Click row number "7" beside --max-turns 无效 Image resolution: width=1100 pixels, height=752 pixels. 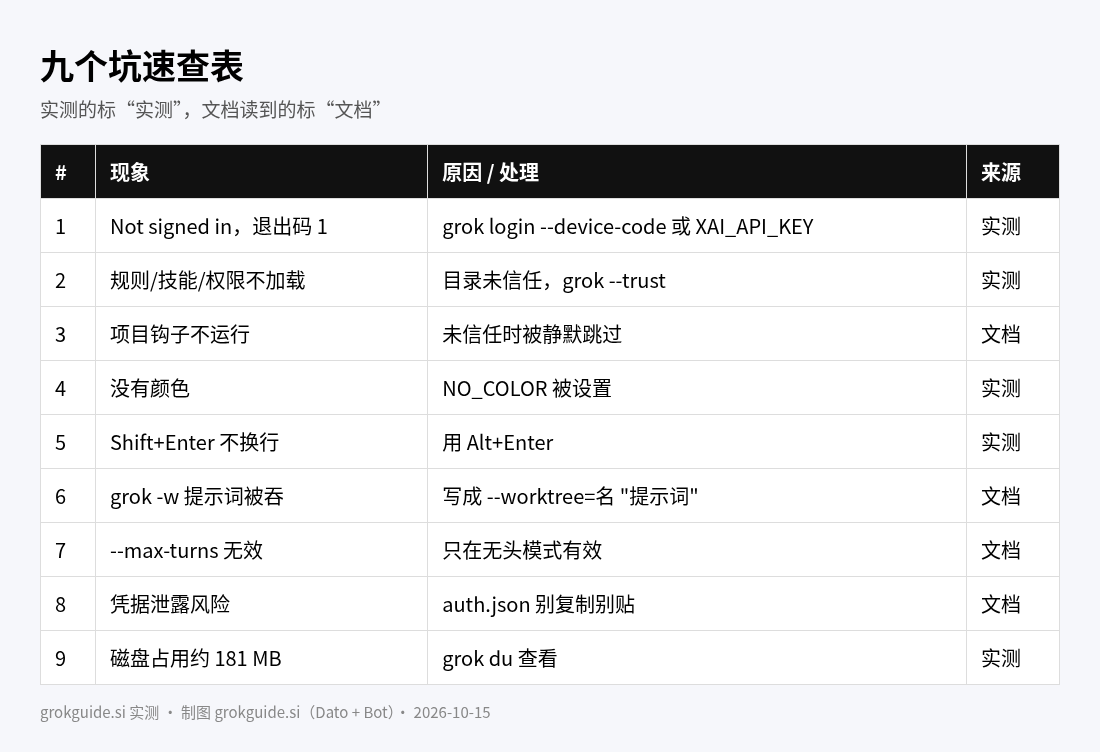click(x=68, y=550)
